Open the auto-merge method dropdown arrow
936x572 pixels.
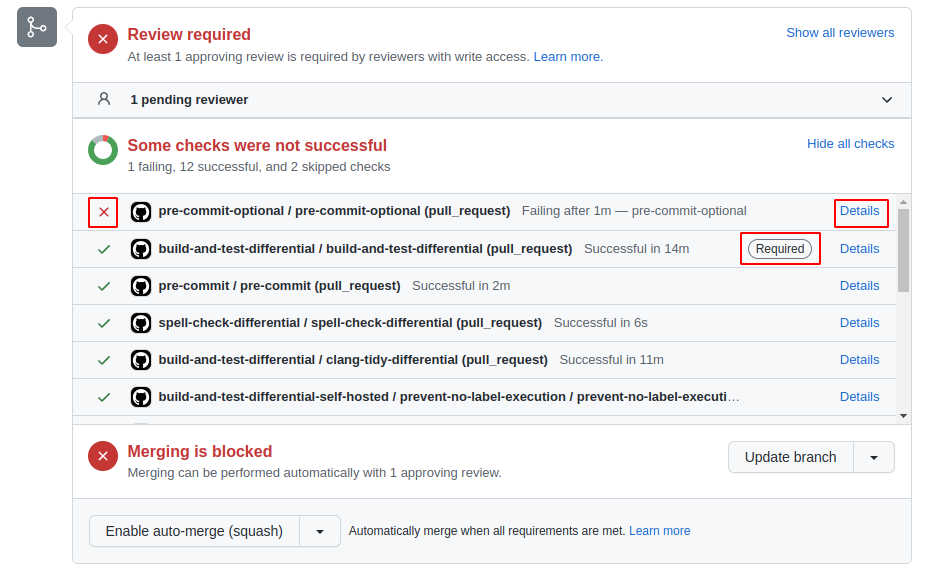pyautogui.click(x=320, y=531)
